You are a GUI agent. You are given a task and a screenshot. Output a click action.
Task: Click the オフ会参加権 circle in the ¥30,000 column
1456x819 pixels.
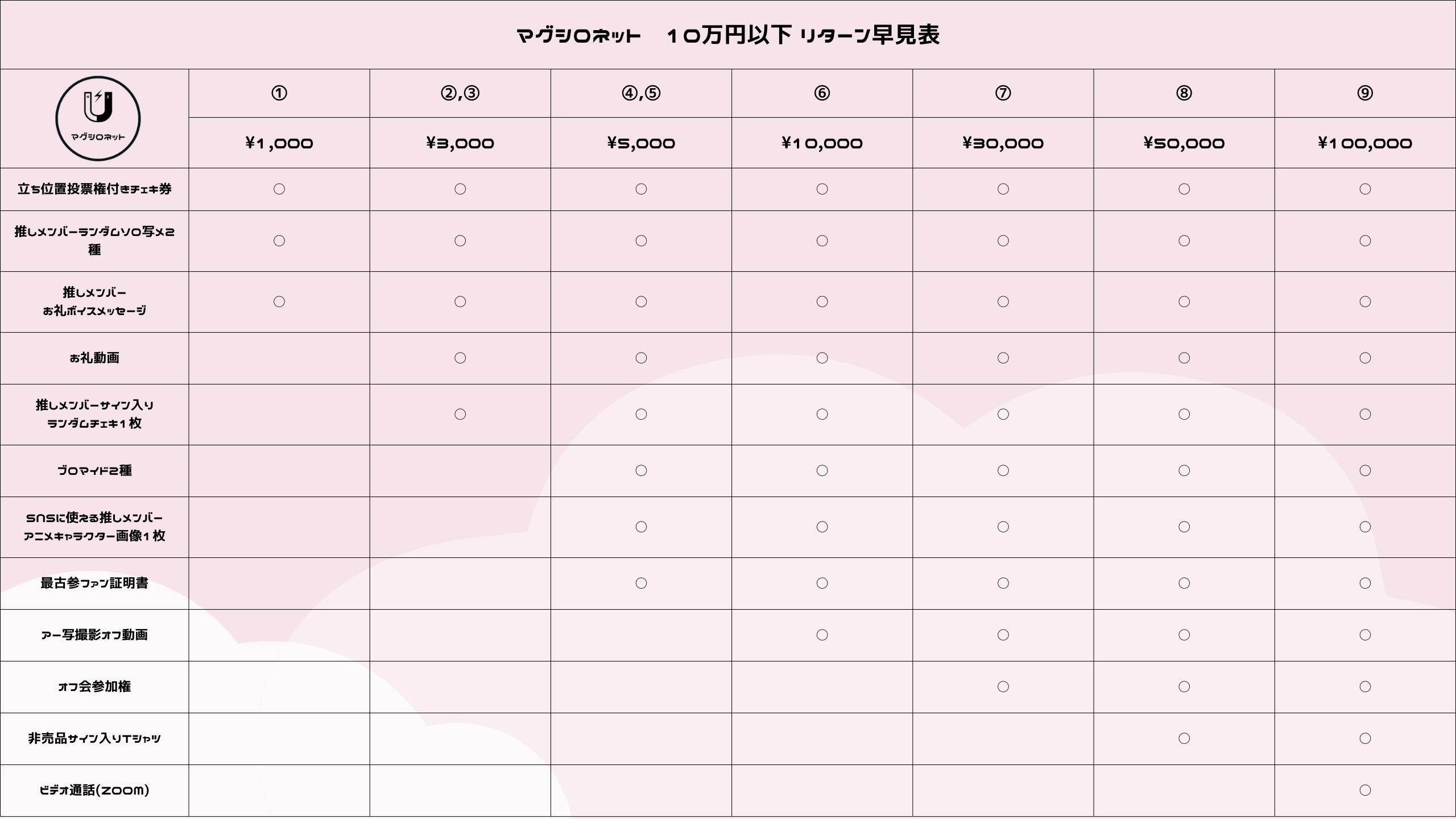[x=1003, y=686]
